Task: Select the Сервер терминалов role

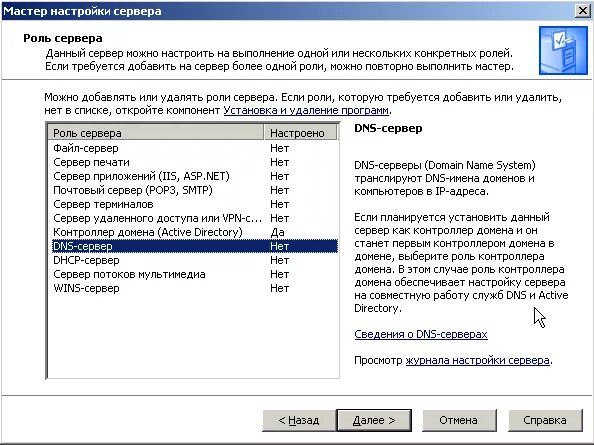Action: [x=194, y=205]
